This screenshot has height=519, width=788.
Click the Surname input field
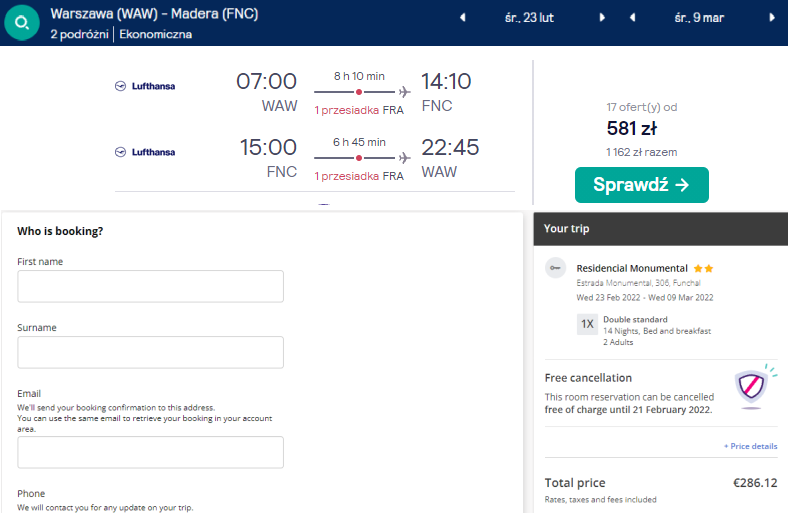click(150, 352)
